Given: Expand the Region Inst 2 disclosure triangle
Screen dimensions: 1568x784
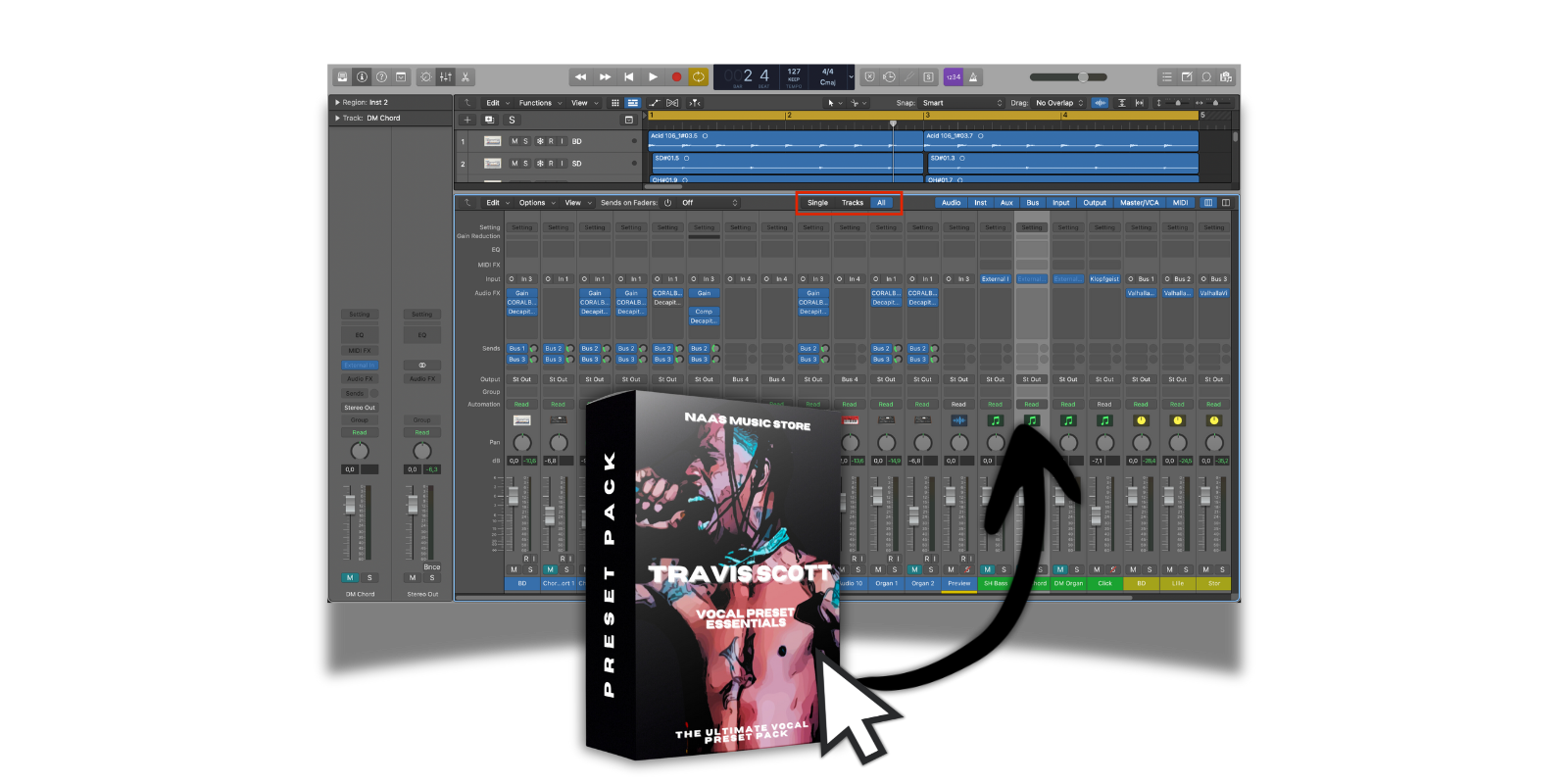Looking at the screenshot, I should (337, 103).
